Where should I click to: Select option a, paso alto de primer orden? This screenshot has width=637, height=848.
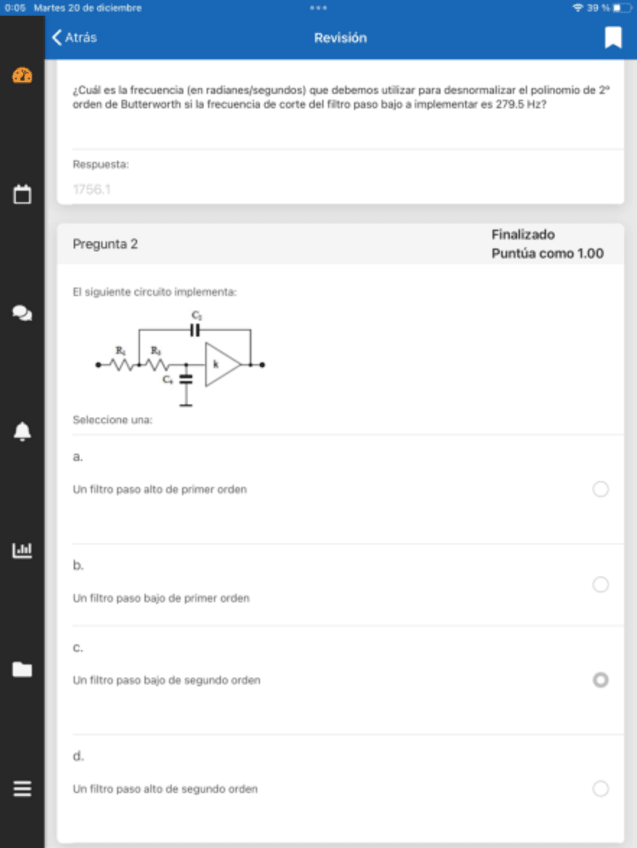[600, 489]
